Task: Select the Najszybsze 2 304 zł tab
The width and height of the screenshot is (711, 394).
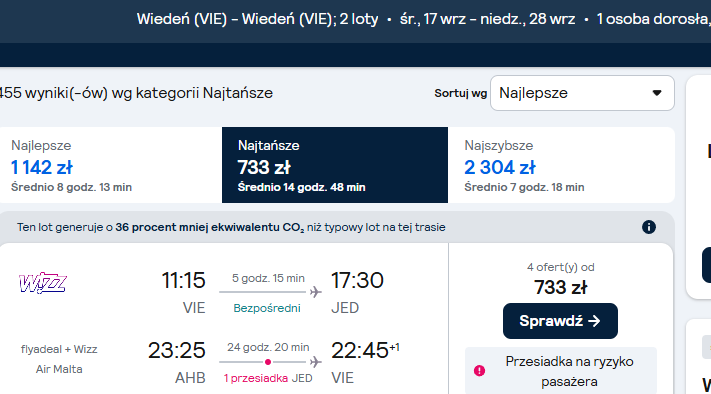Action: [x=561, y=165]
